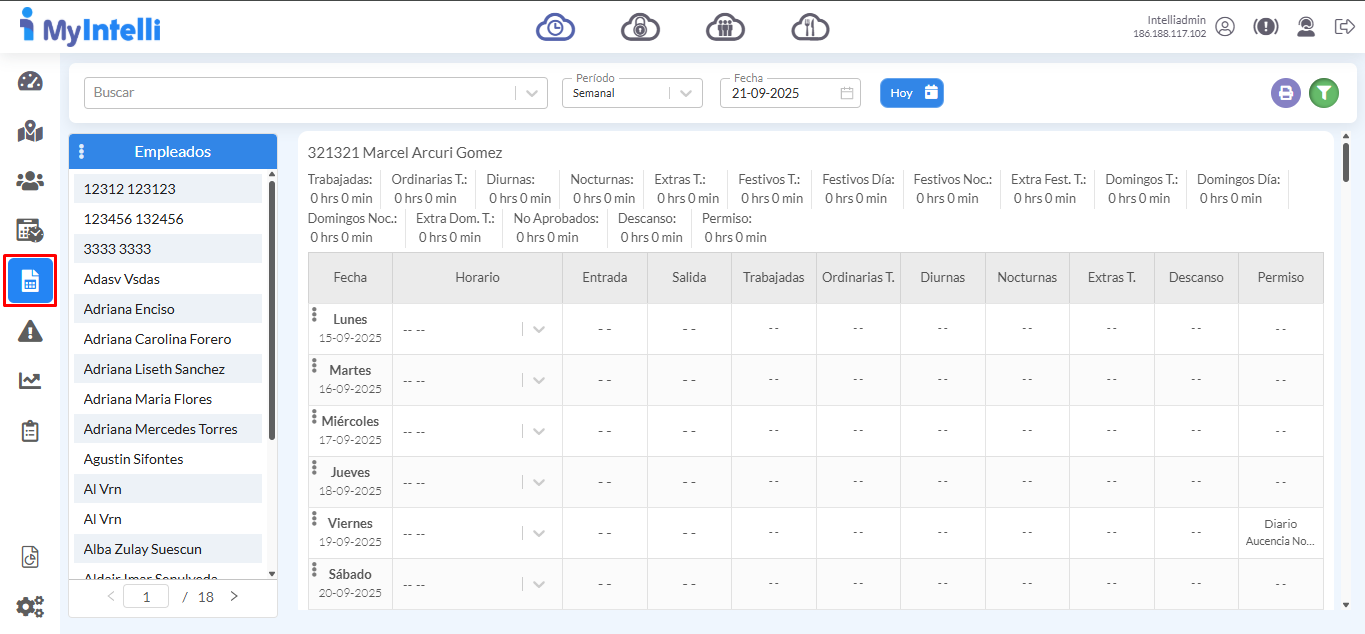Click the Hoy button
This screenshot has height=634, width=1365.
tap(911, 93)
